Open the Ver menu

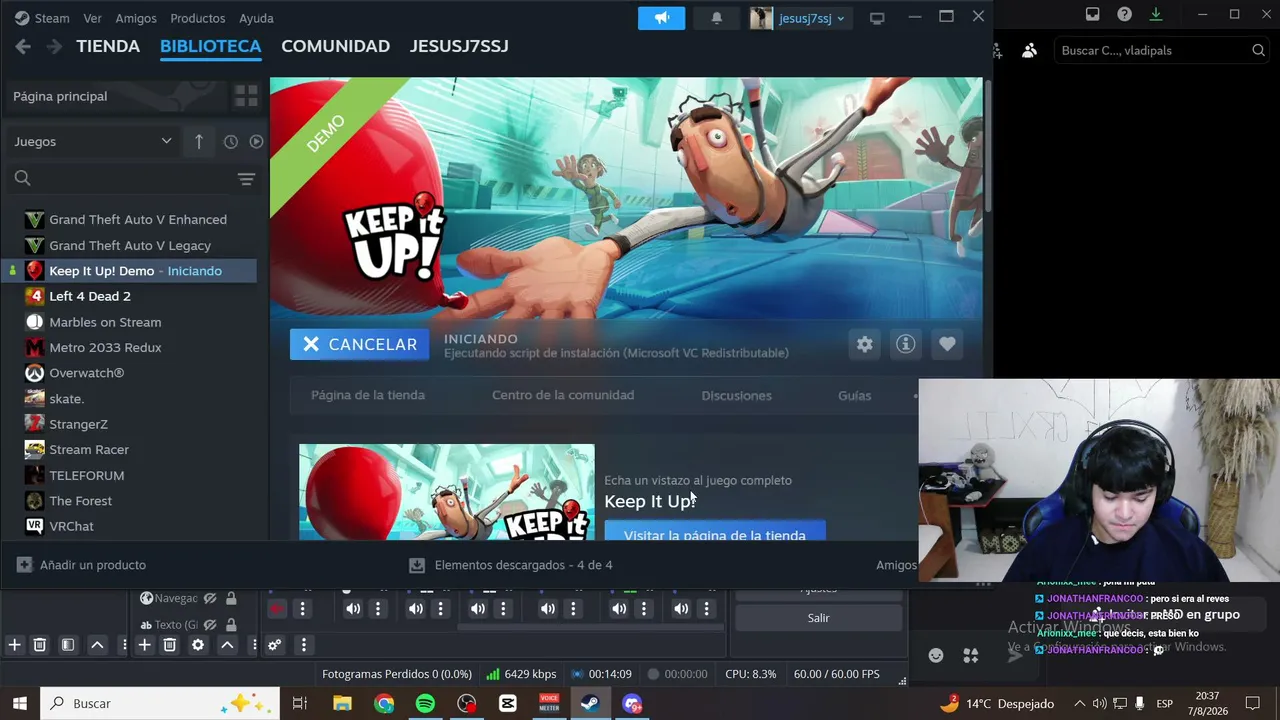pos(92,18)
